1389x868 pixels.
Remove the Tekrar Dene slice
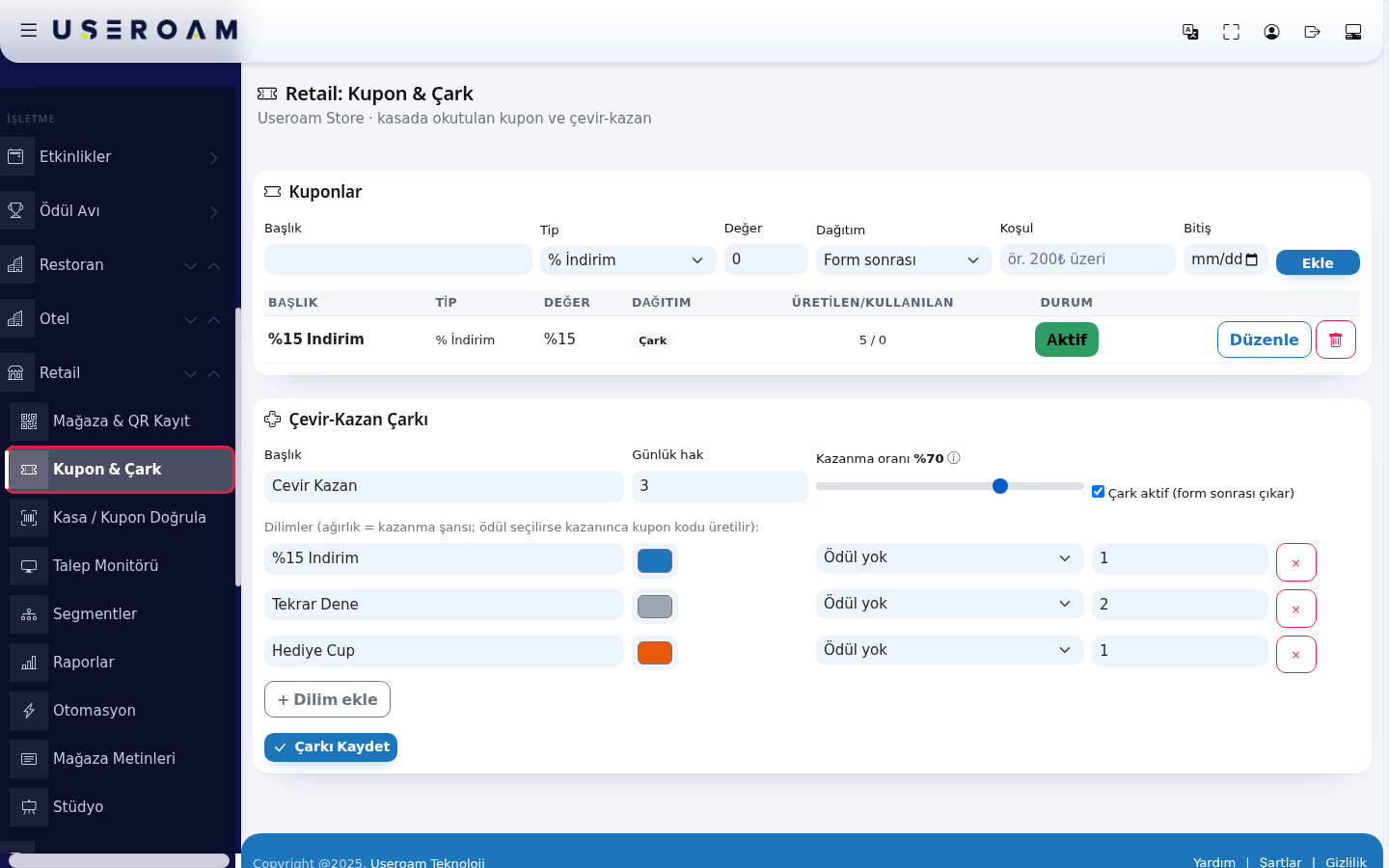[x=1295, y=609]
